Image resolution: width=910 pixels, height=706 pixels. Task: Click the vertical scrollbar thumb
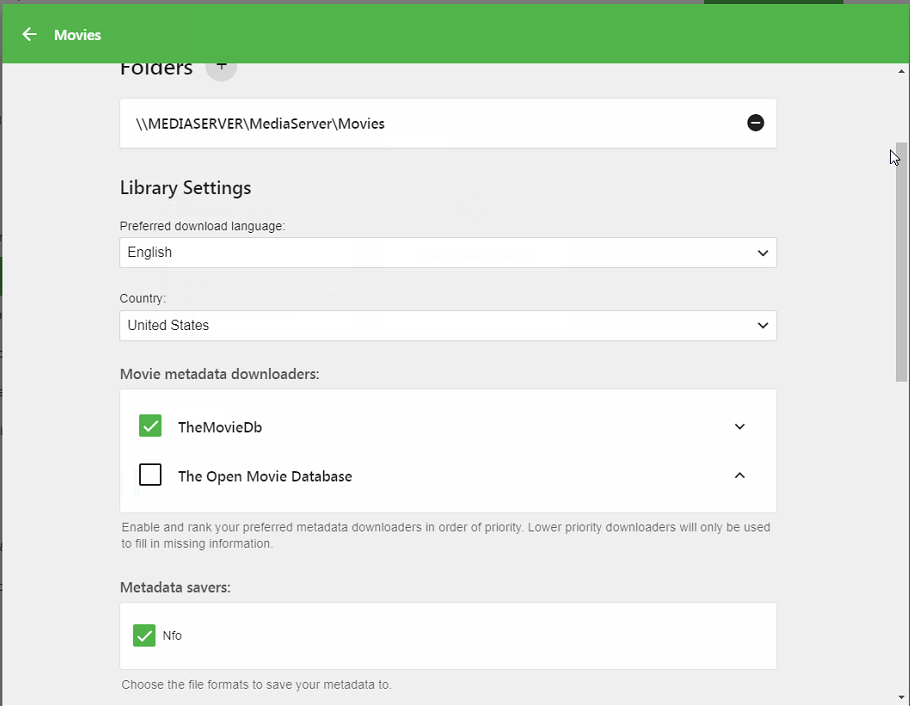pyautogui.click(x=901, y=260)
